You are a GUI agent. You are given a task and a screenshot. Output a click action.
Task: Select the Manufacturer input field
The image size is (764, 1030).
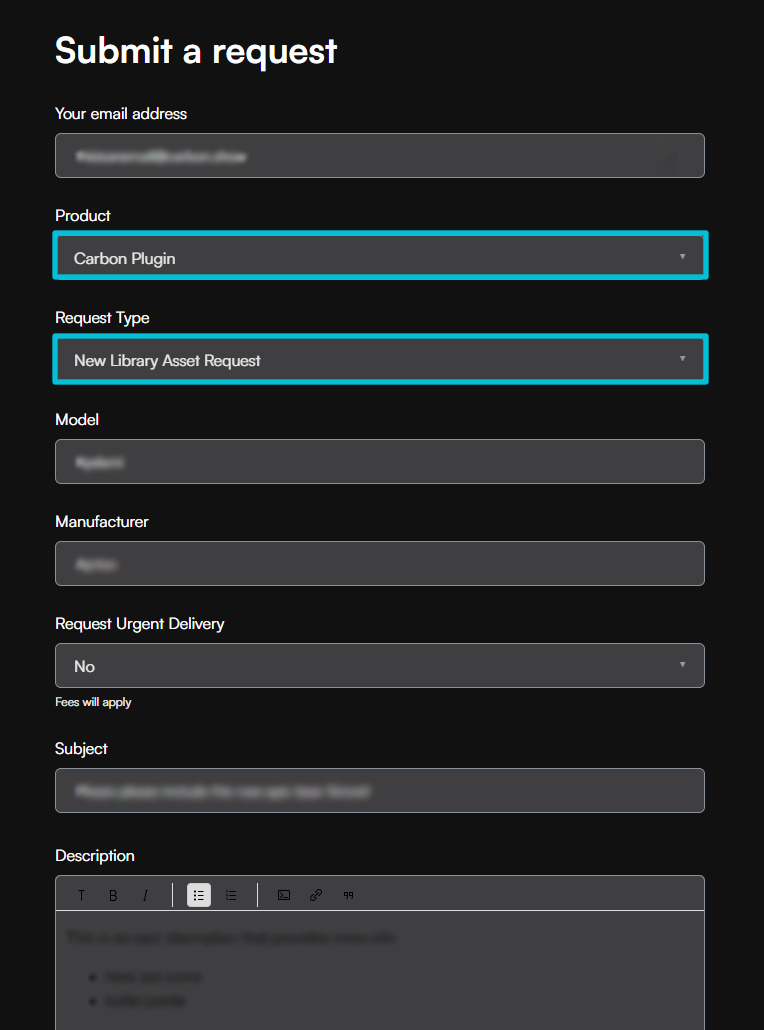380,564
